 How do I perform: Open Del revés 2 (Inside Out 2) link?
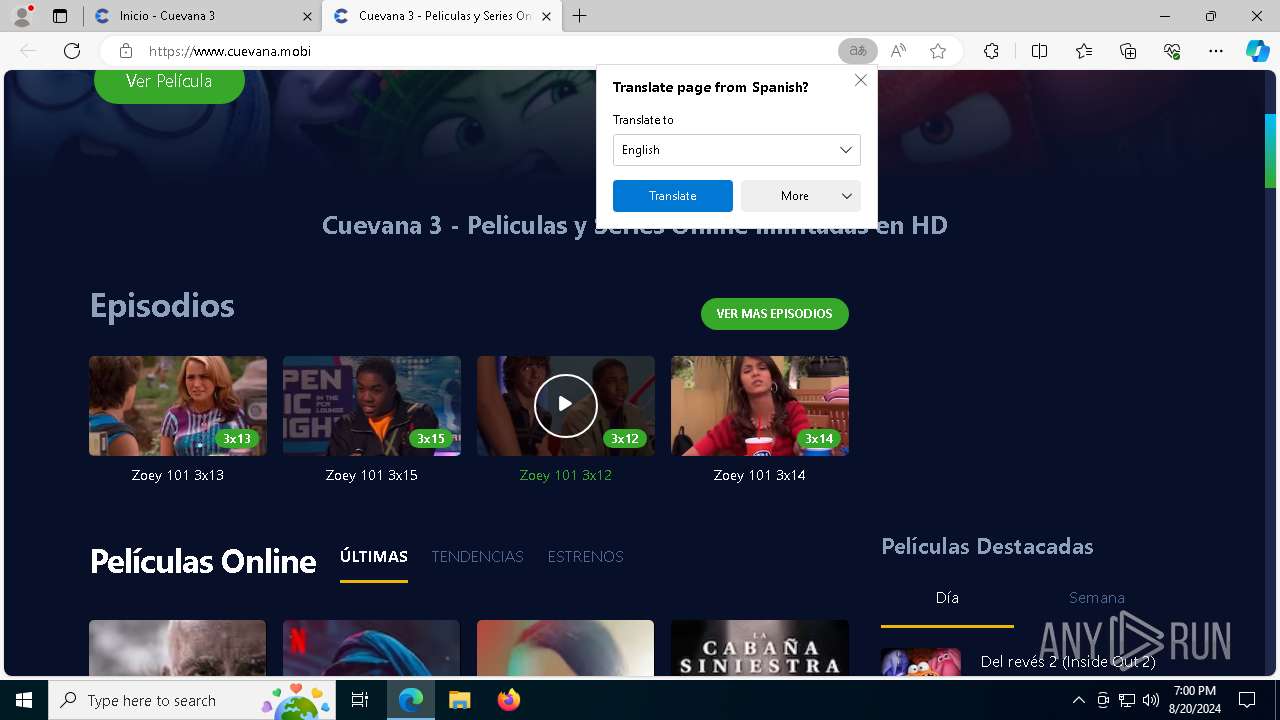point(1068,662)
